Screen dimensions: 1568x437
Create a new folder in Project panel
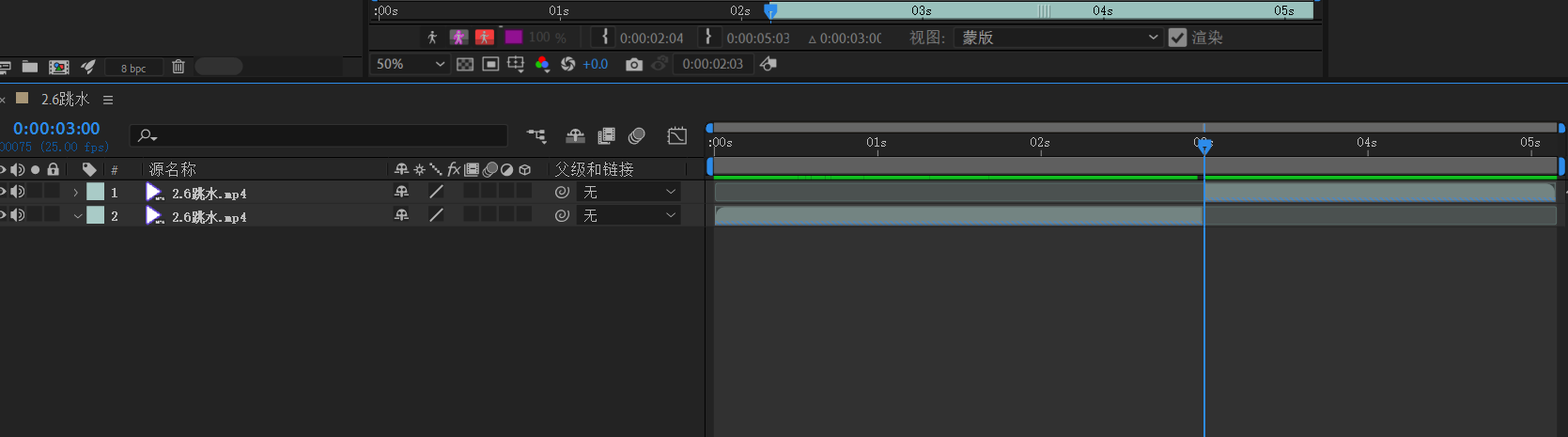(x=30, y=67)
